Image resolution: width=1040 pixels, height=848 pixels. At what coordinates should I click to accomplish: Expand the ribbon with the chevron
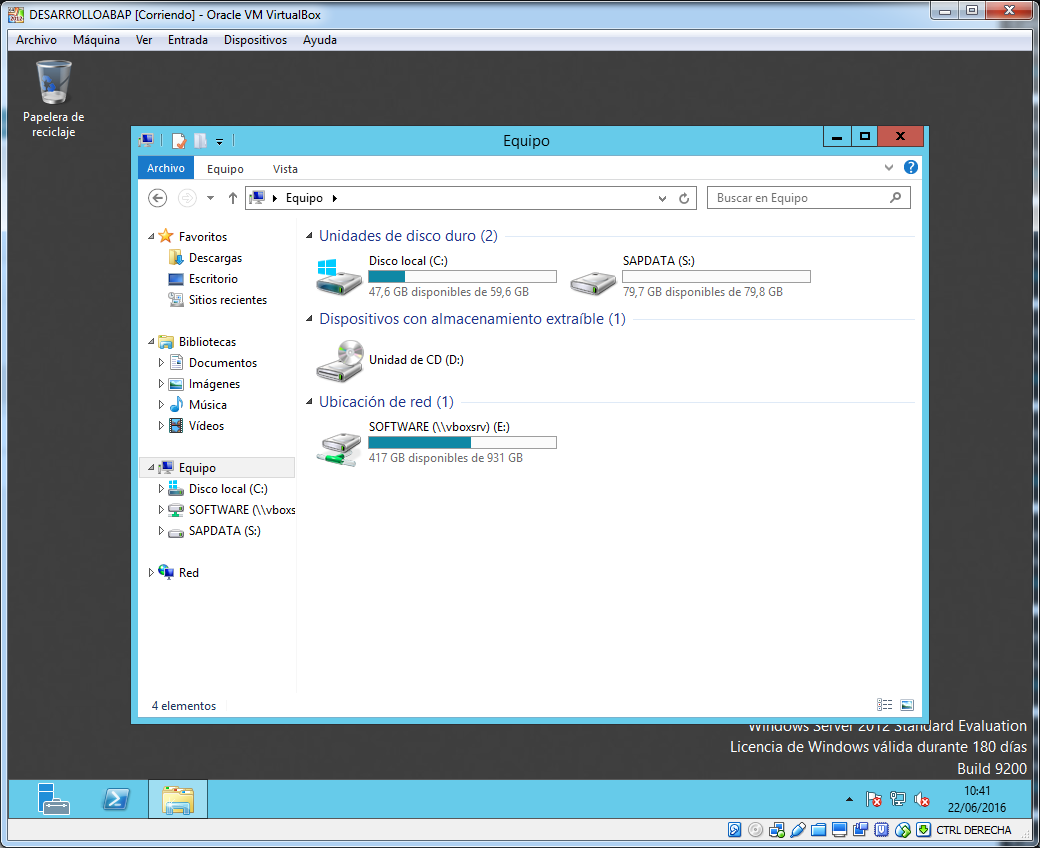pos(889,168)
